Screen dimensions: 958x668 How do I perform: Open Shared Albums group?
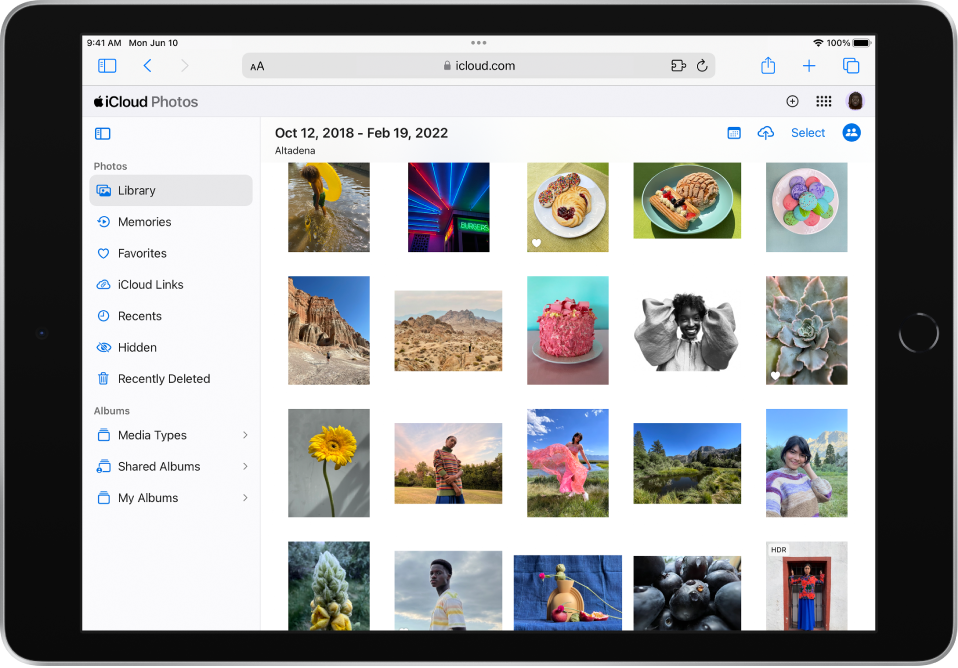[x=171, y=466]
